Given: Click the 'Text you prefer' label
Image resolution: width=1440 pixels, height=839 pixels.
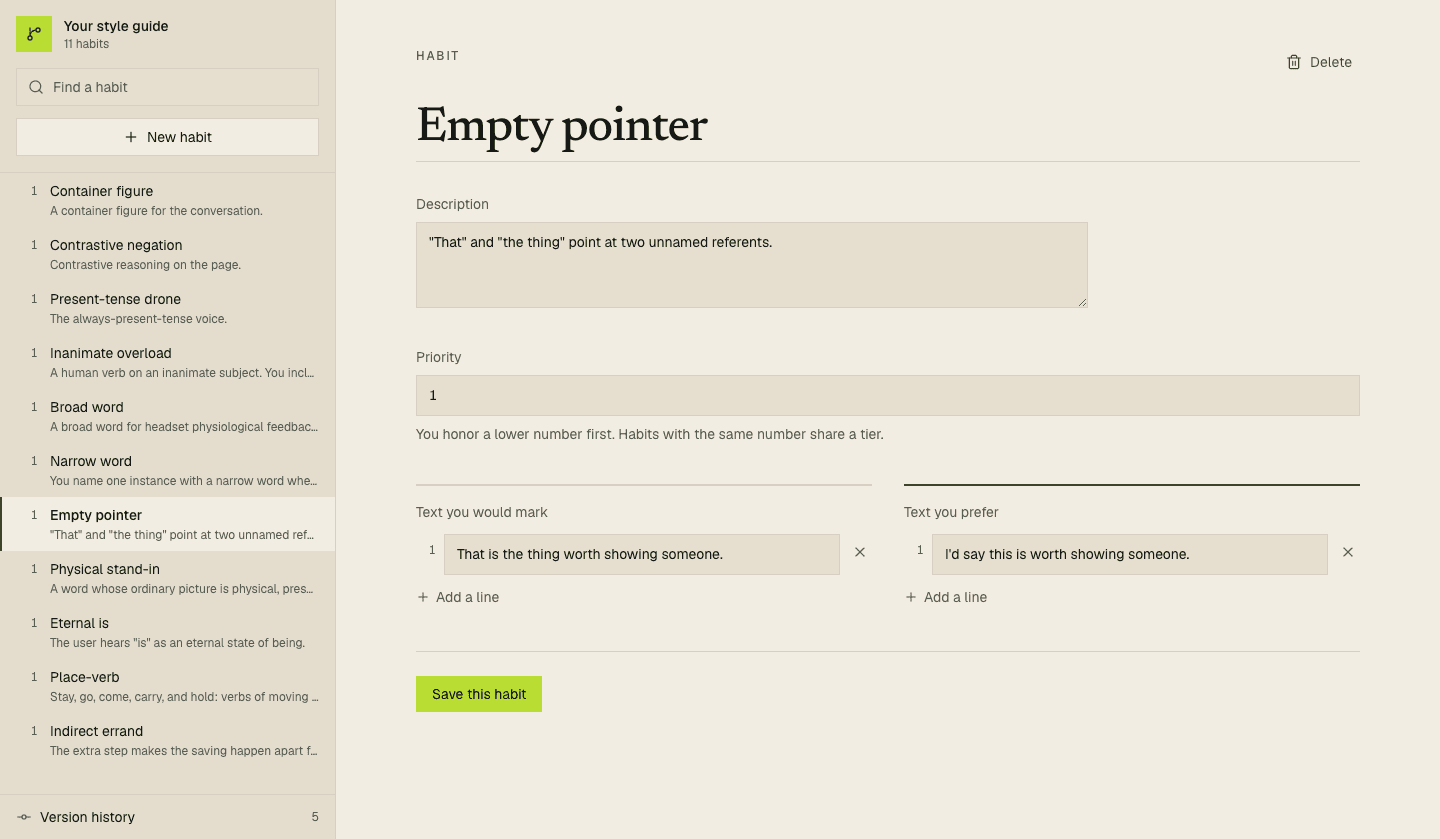Looking at the screenshot, I should coord(951,512).
